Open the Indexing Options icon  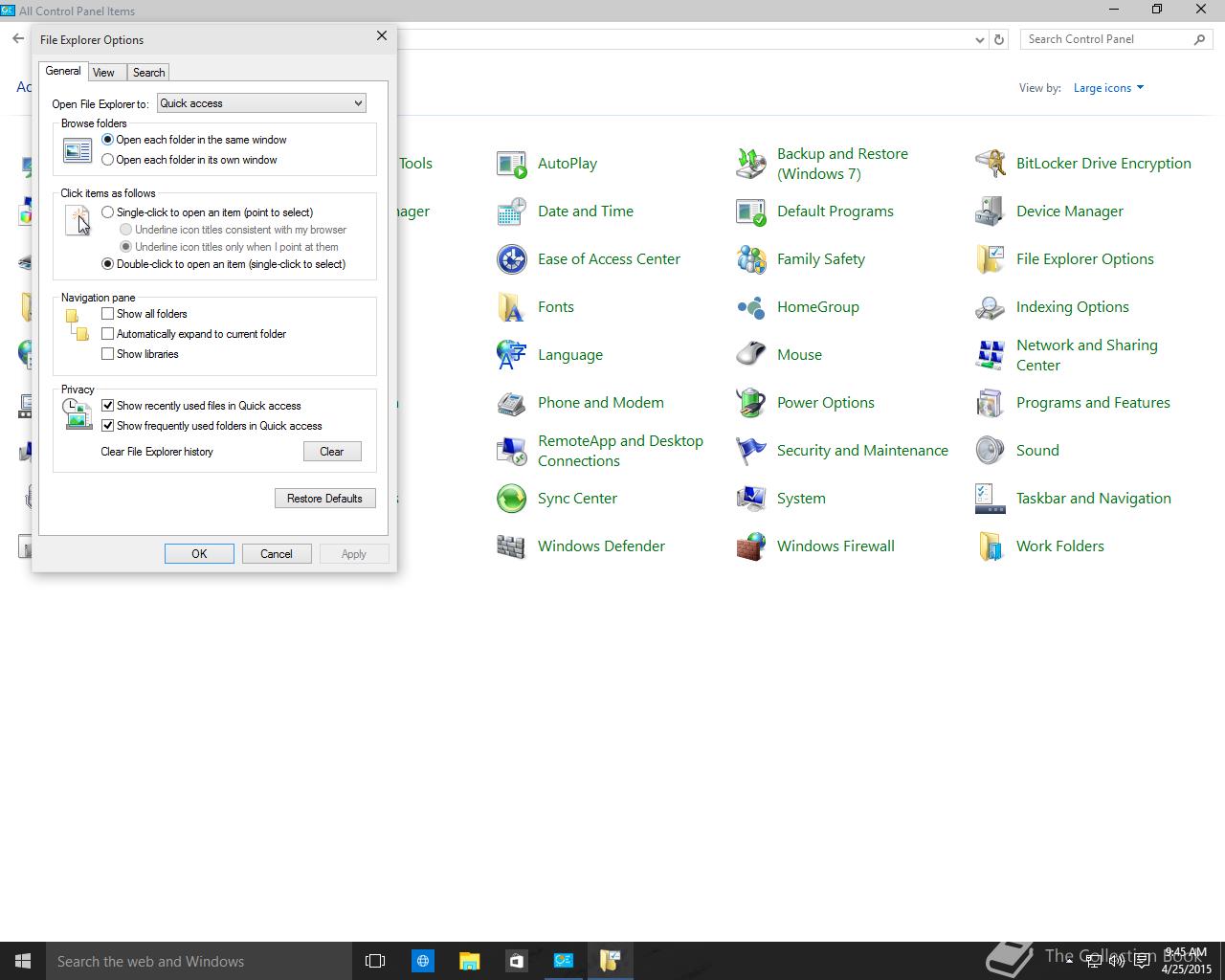point(990,307)
